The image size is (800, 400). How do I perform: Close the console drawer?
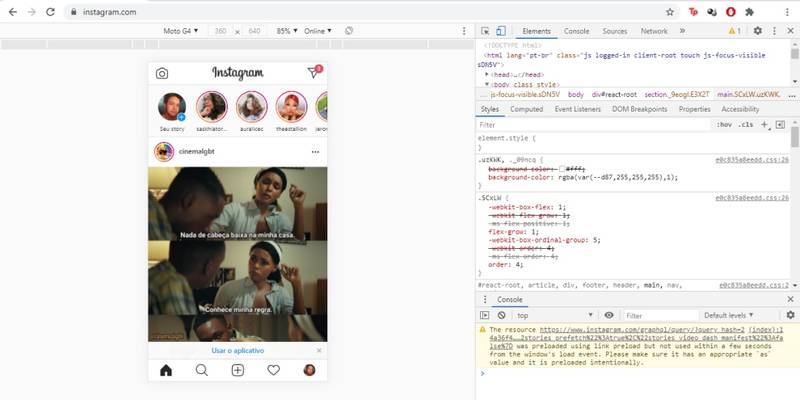(790, 299)
